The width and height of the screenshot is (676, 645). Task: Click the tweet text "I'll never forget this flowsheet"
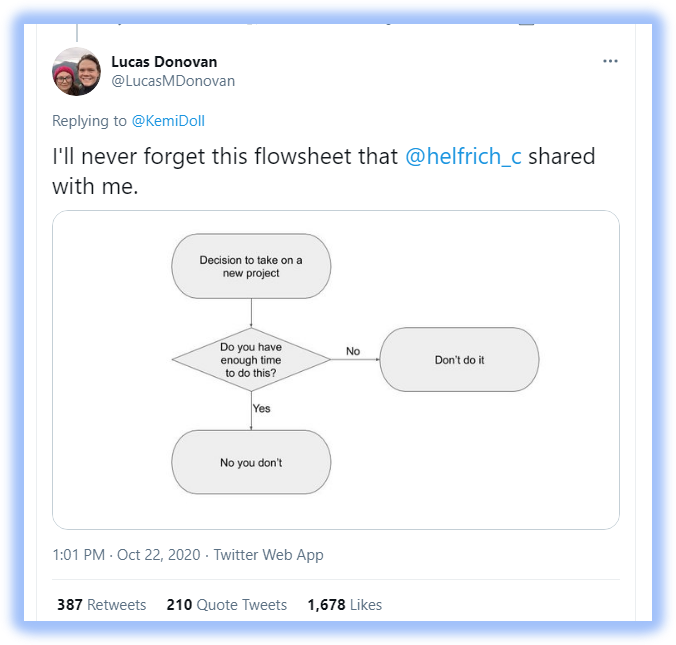225,157
